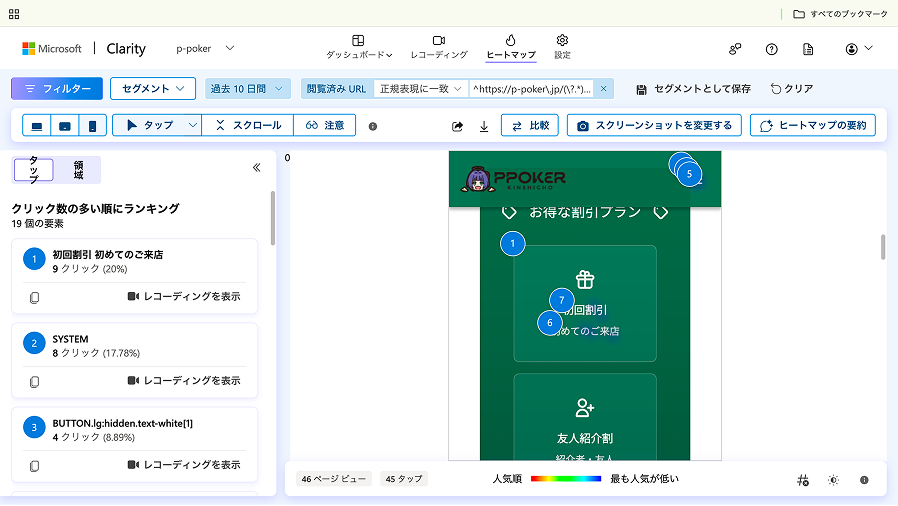Select the タップ heatmap type
Viewport: 898px width, 506px height.
(149, 125)
